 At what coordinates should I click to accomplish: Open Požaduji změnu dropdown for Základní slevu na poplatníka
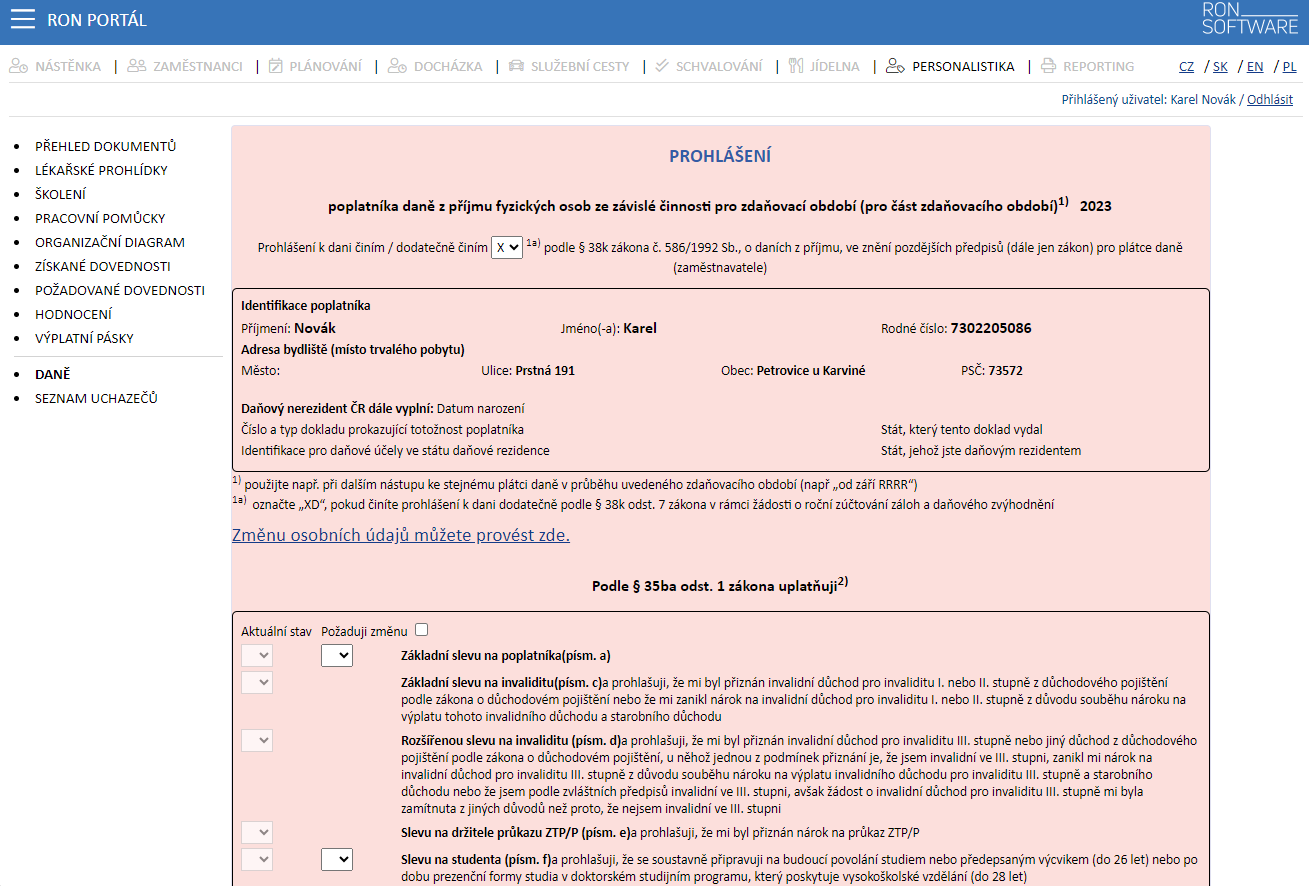tap(337, 656)
